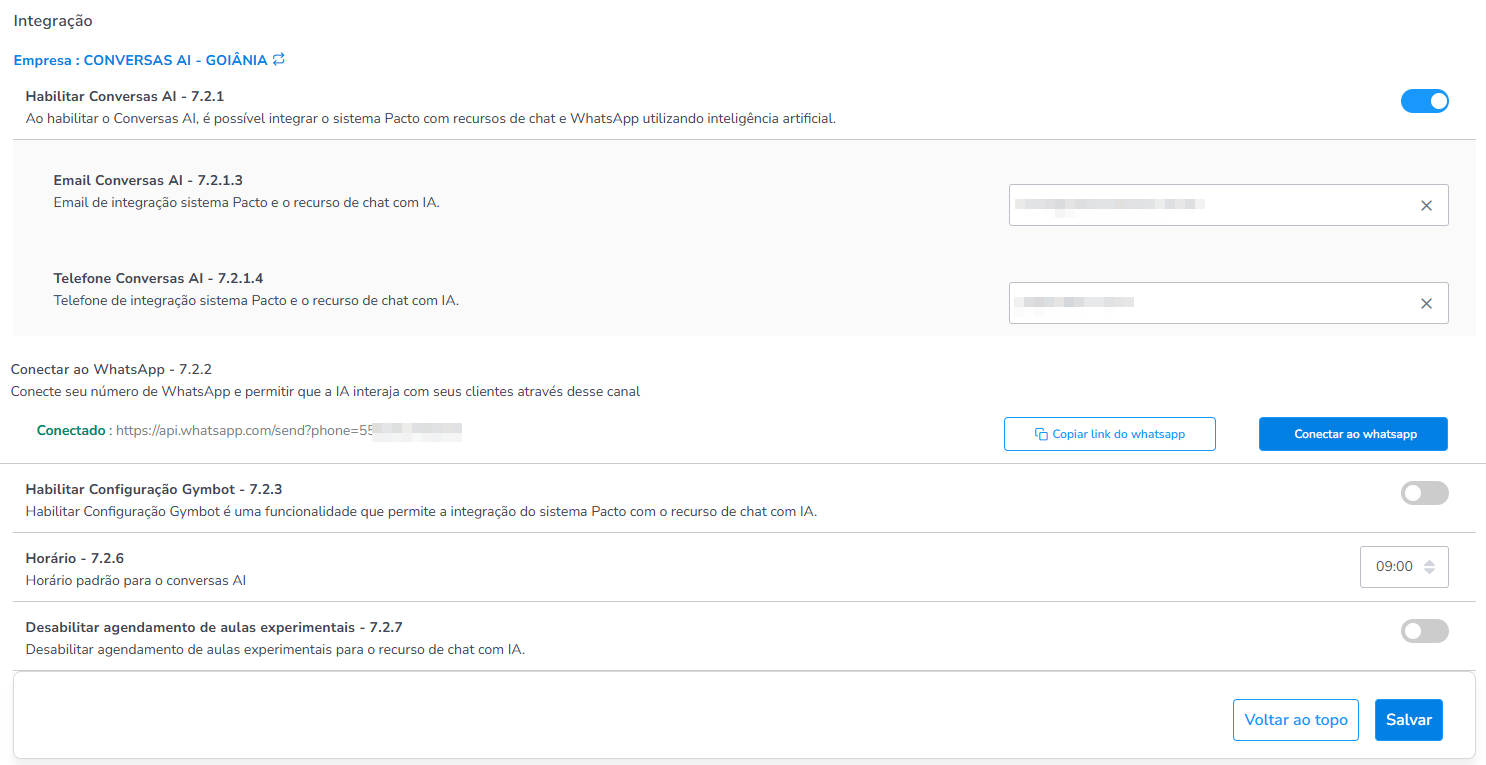Clear the Email Conversas AI field
1486x765 pixels.
click(x=1426, y=206)
